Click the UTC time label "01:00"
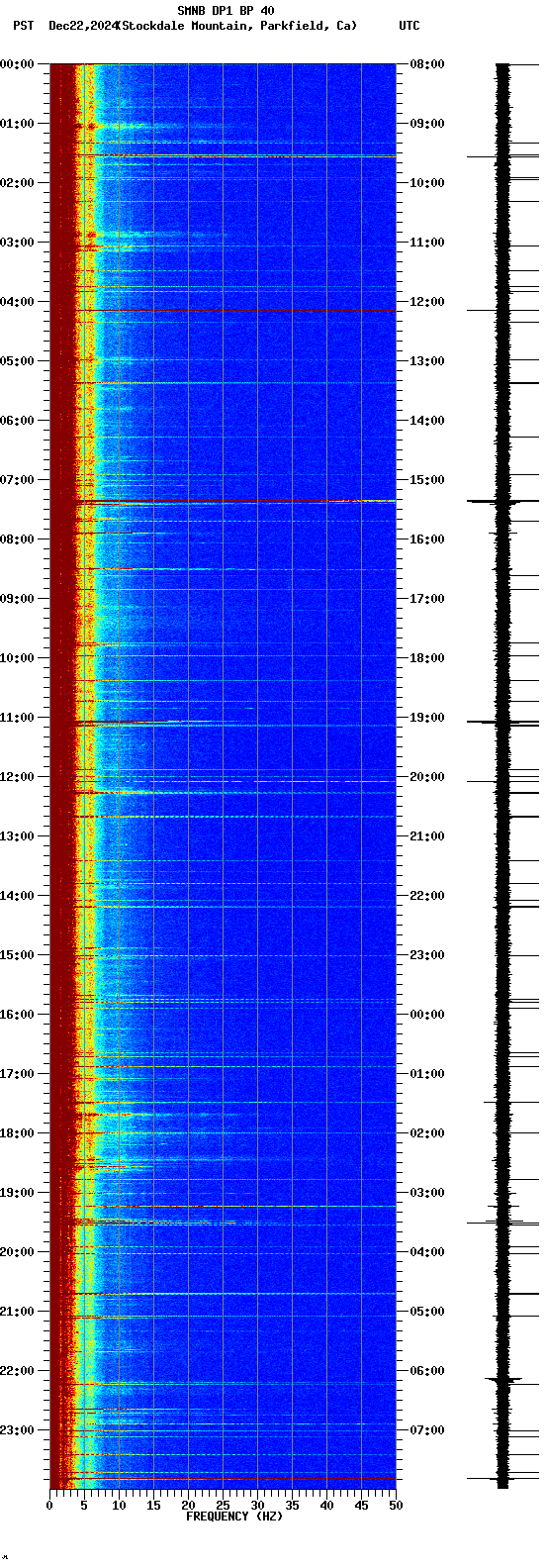Image resolution: width=546 pixels, height=1568 pixels. pos(427,1074)
